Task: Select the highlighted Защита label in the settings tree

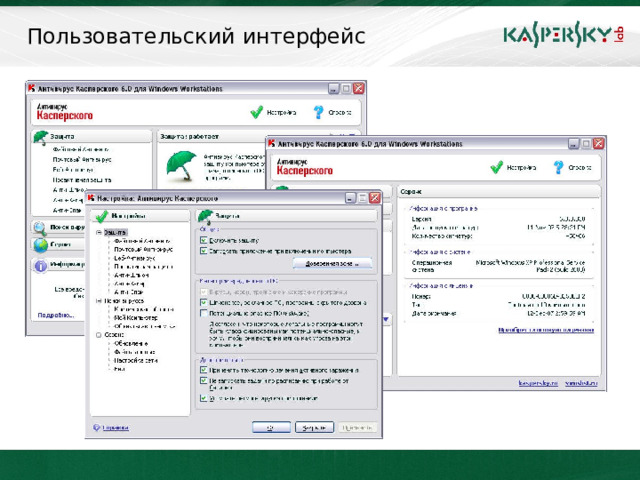Action: point(115,232)
